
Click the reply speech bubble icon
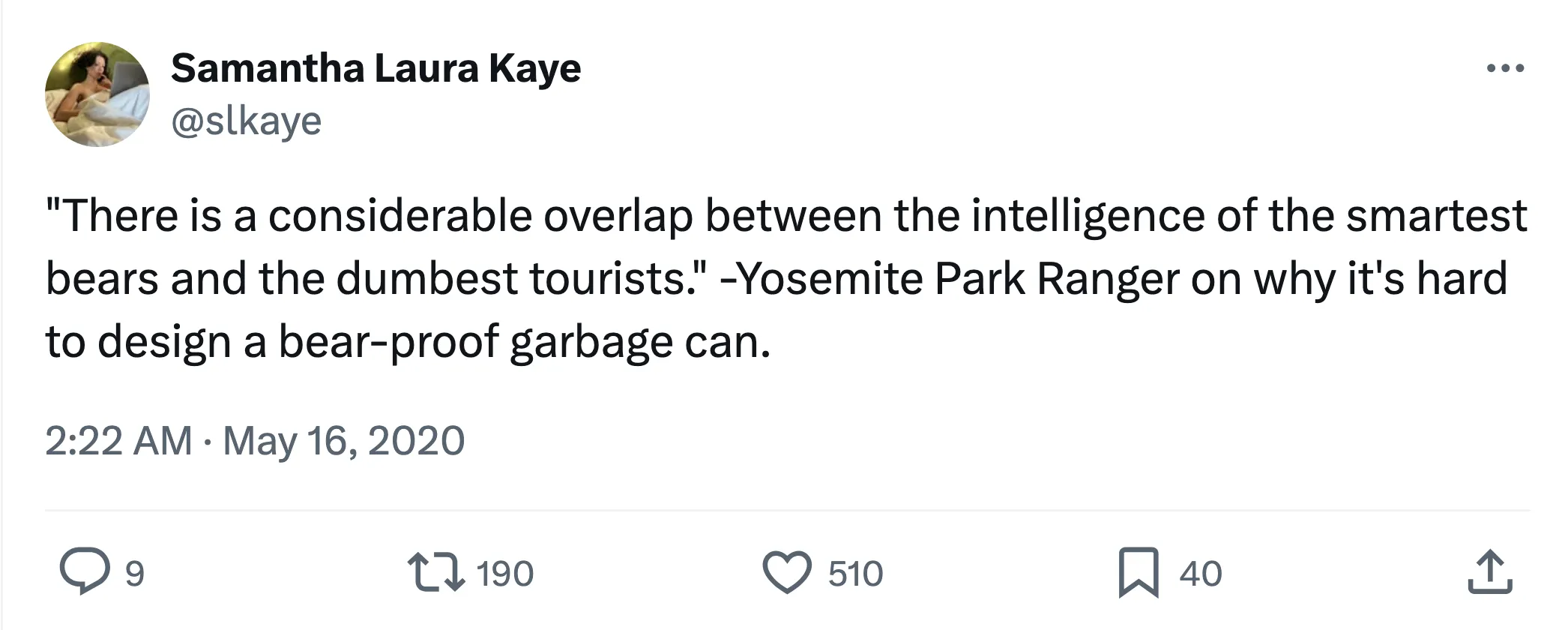(x=85, y=573)
